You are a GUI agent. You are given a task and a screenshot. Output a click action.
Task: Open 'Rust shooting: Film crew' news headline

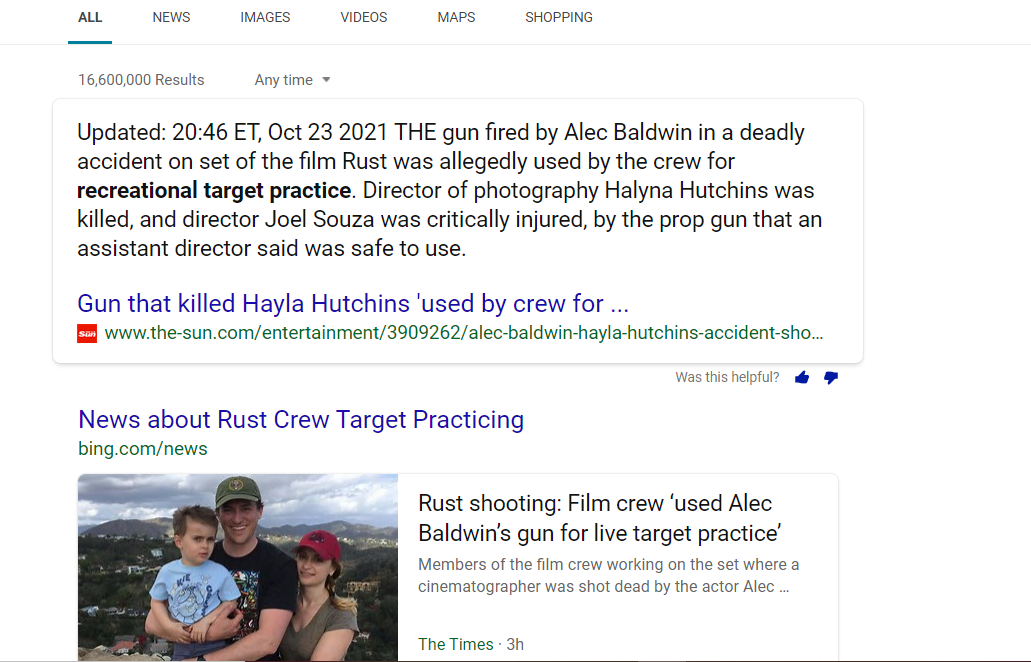pyautogui.click(x=600, y=518)
